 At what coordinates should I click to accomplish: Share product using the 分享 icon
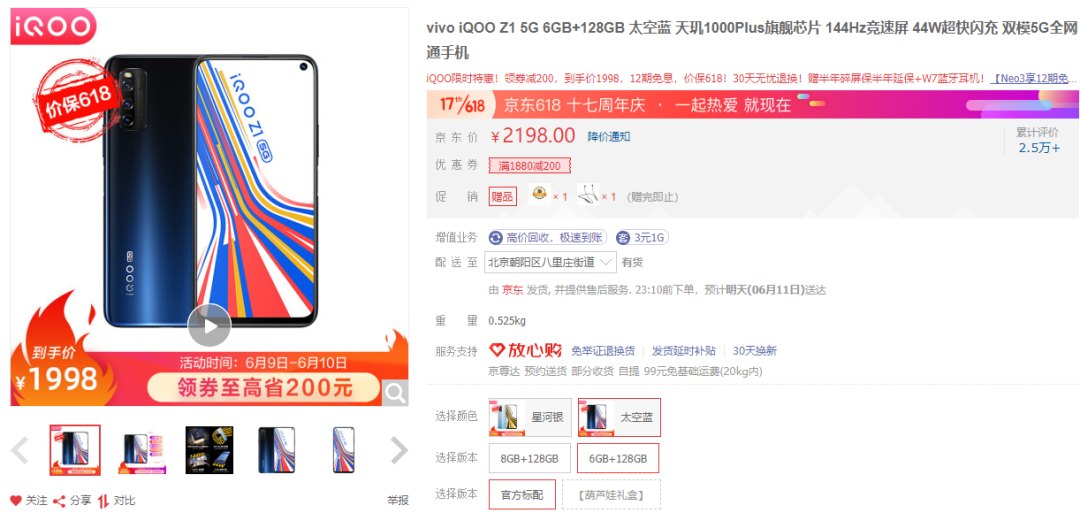[59, 501]
